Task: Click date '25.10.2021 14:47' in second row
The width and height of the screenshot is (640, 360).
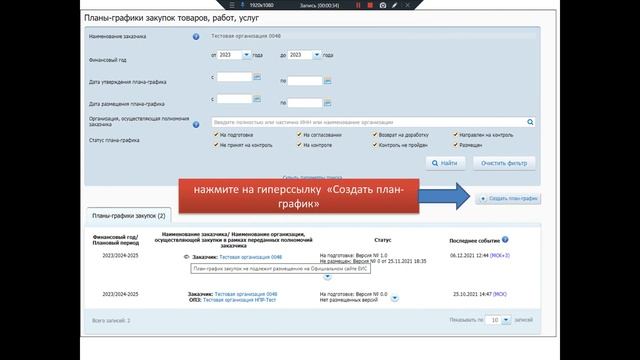Action: click(x=472, y=294)
